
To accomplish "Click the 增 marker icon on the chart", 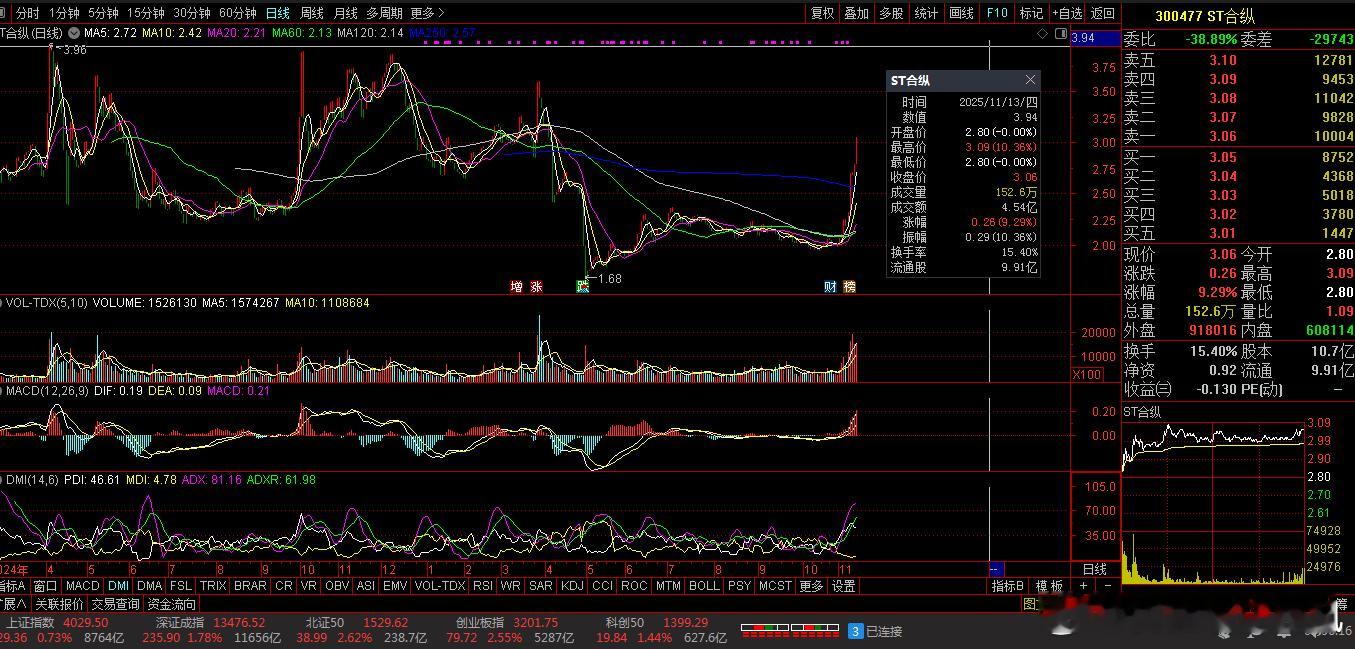I will (516, 287).
